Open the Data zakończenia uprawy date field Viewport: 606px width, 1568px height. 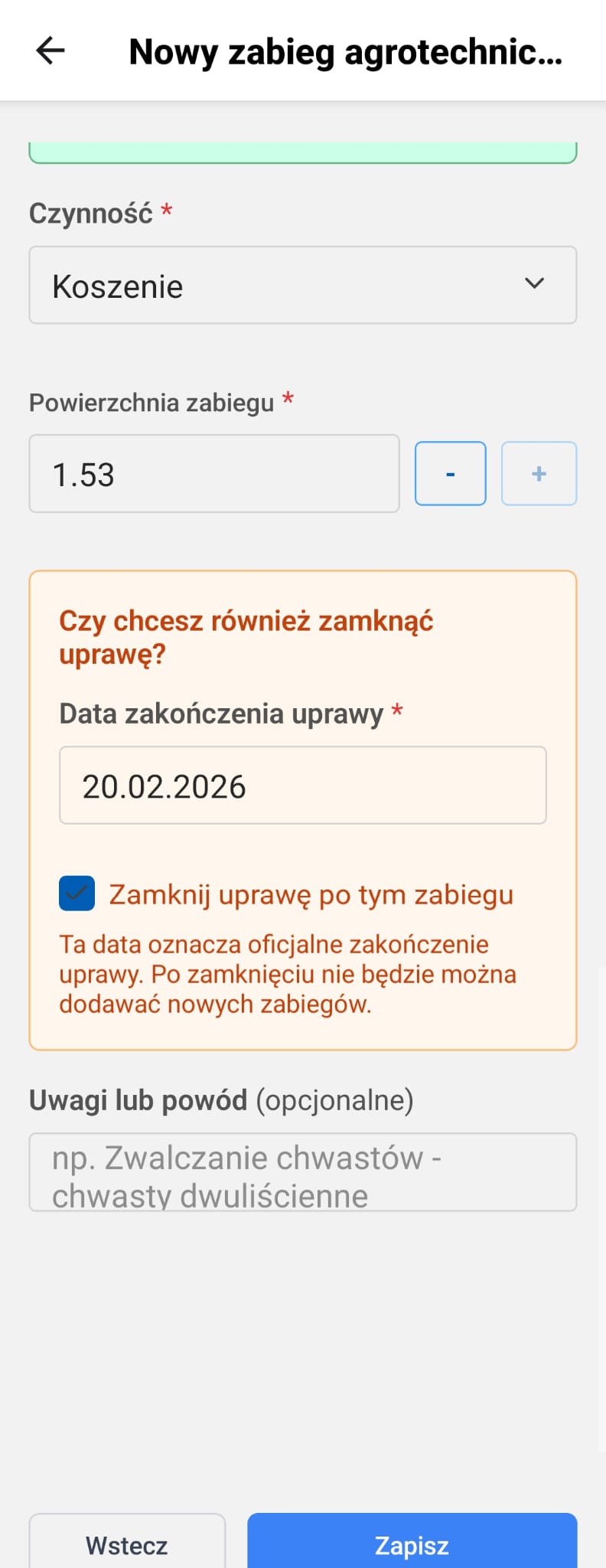coord(302,785)
